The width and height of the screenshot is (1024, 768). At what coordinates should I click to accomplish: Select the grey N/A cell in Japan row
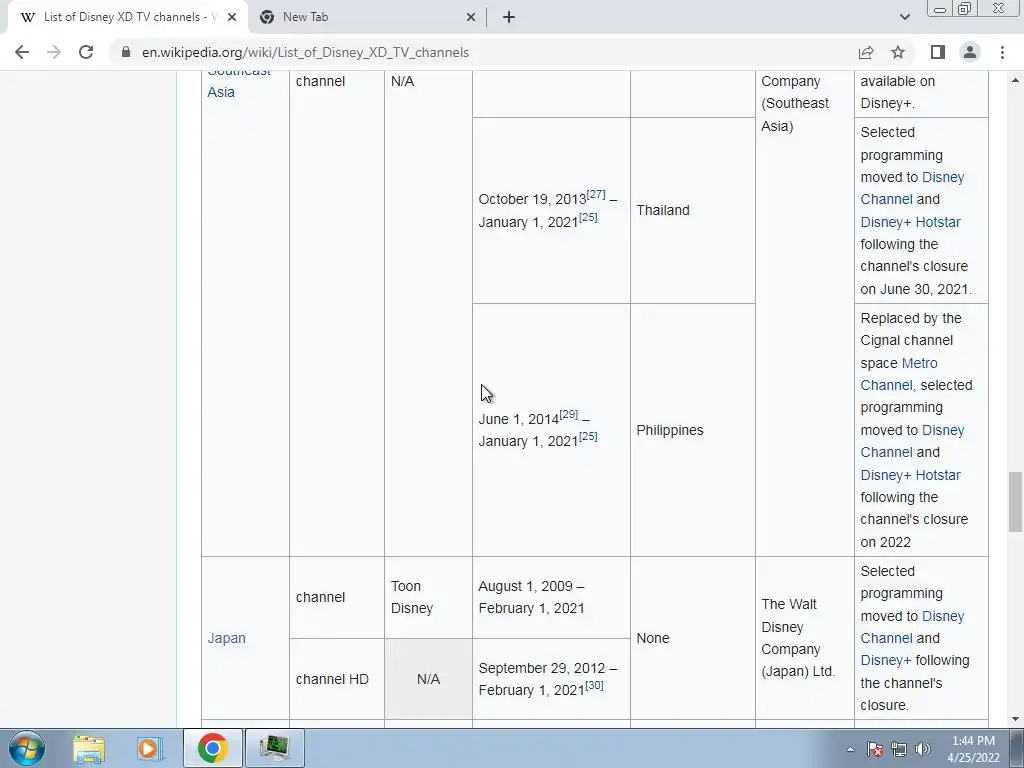coord(428,679)
